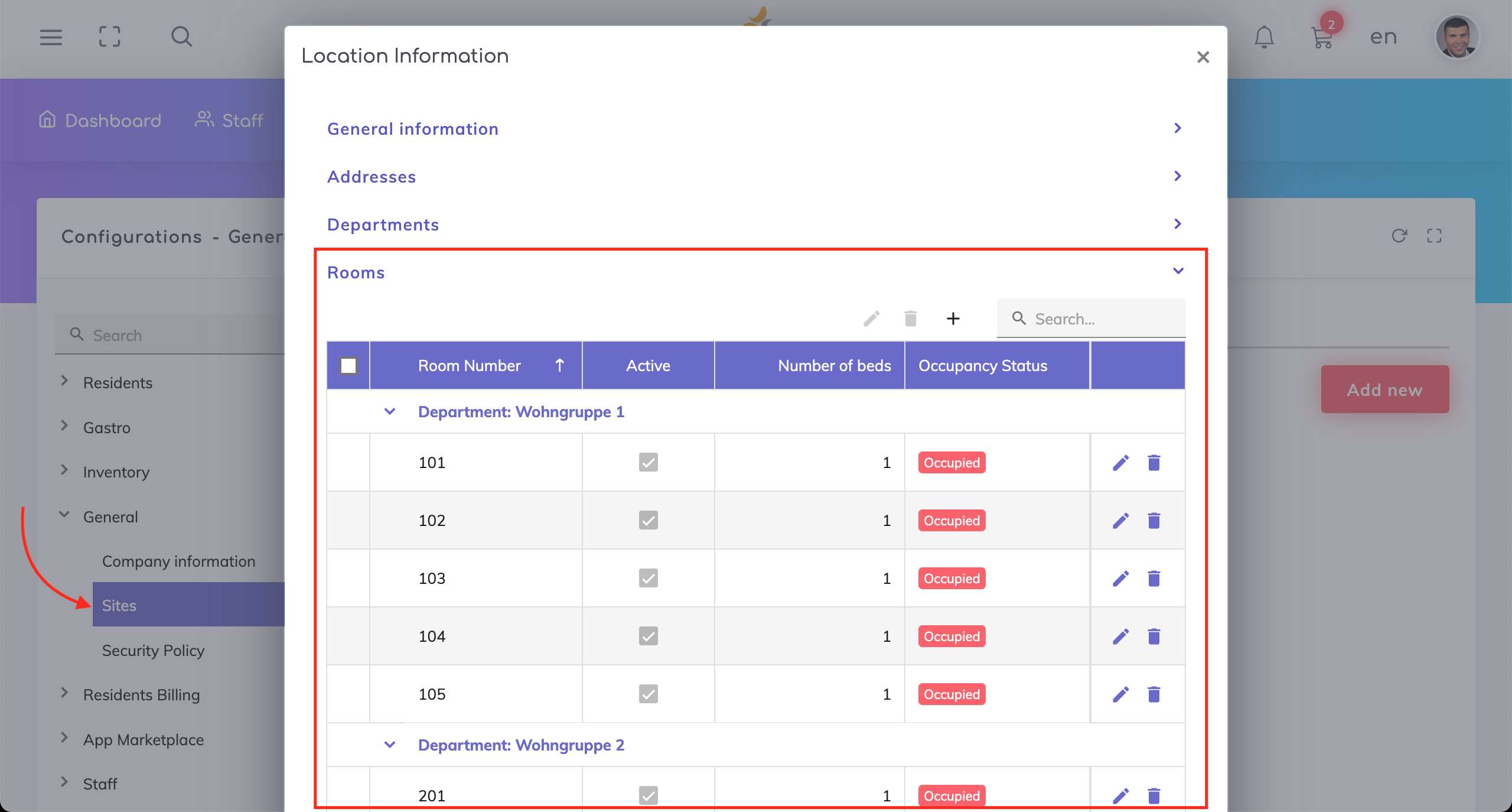Viewport: 1512px width, 812px height.
Task: Toggle the Active checkbox for room 101
Action: click(648, 462)
